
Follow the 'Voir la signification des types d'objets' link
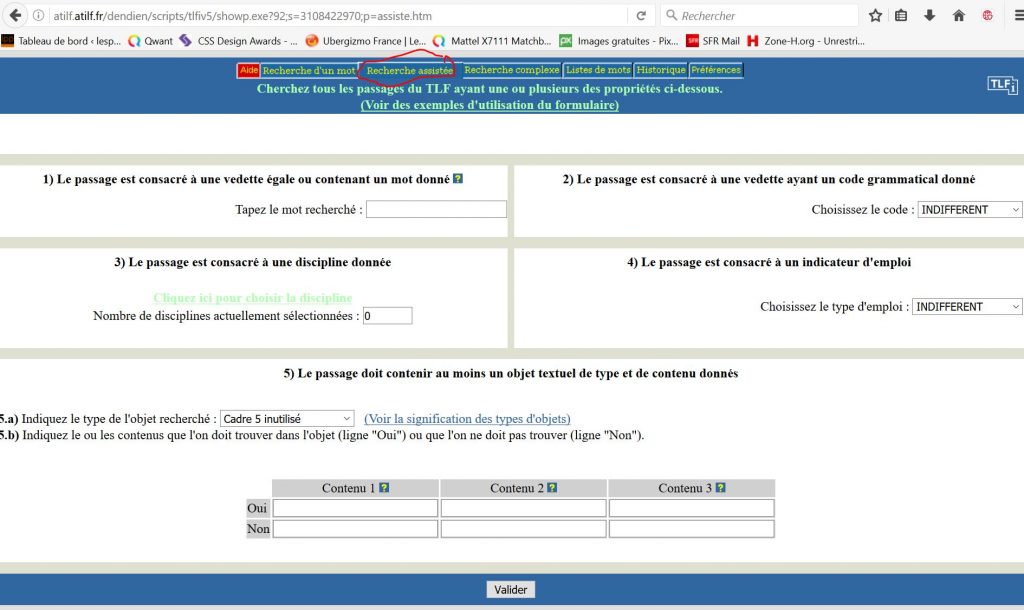(x=467, y=419)
